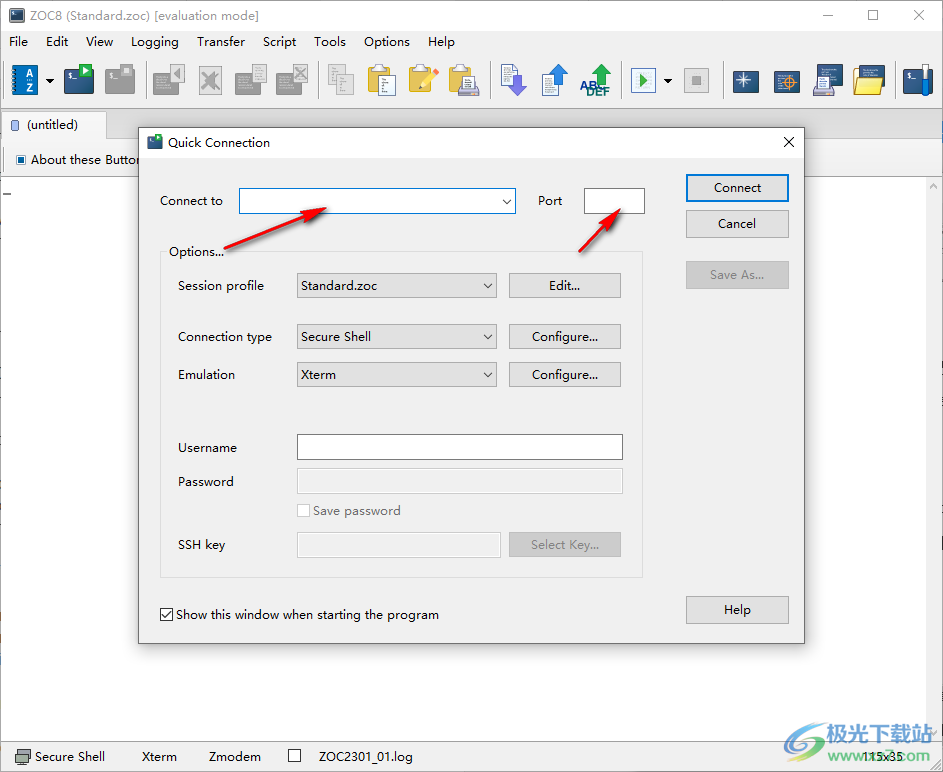Expand the host directory dropdown arrow

pyautogui.click(x=50, y=81)
